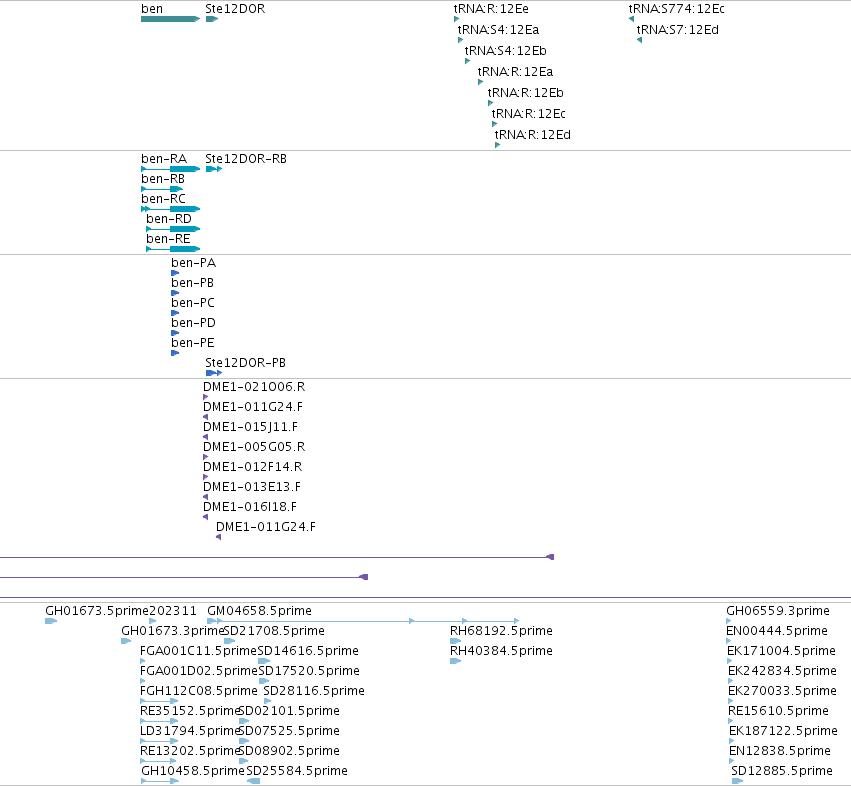This screenshot has height=786, width=851.
Task: Open tRNA:R:12Ed feature label
Action: click(532, 135)
